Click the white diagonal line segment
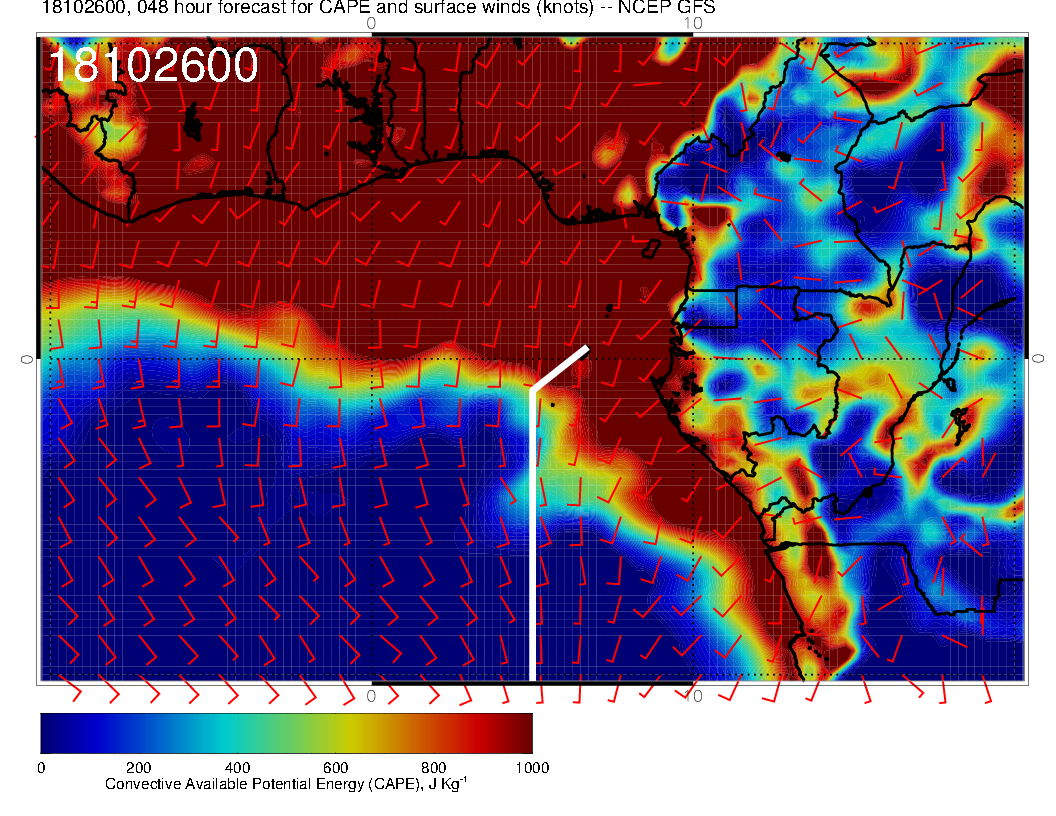The image size is (1056, 816). tap(560, 368)
